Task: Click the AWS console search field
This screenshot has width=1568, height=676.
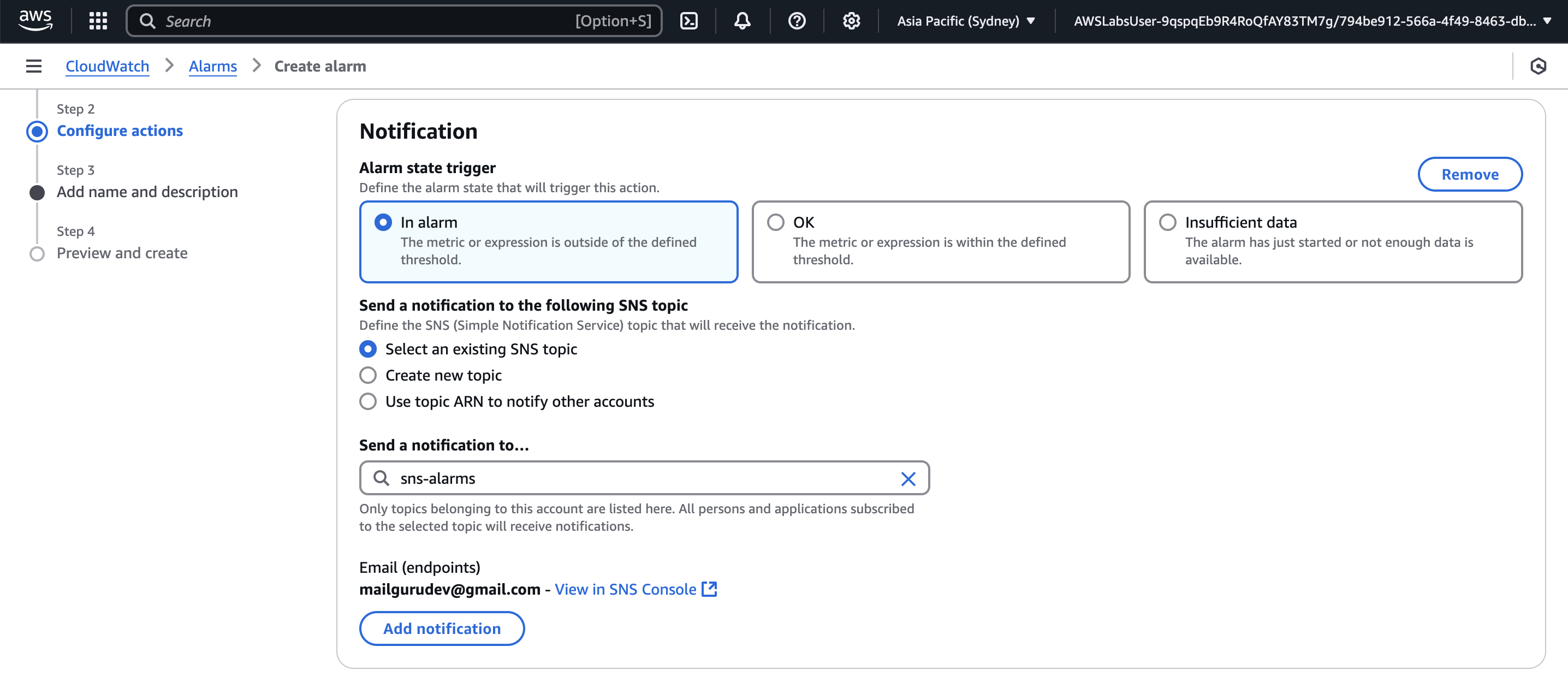Action: tap(394, 21)
